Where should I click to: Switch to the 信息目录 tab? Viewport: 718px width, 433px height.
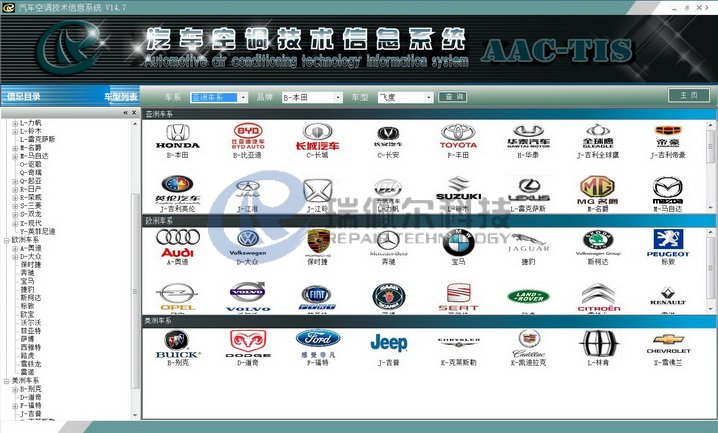pos(24,97)
